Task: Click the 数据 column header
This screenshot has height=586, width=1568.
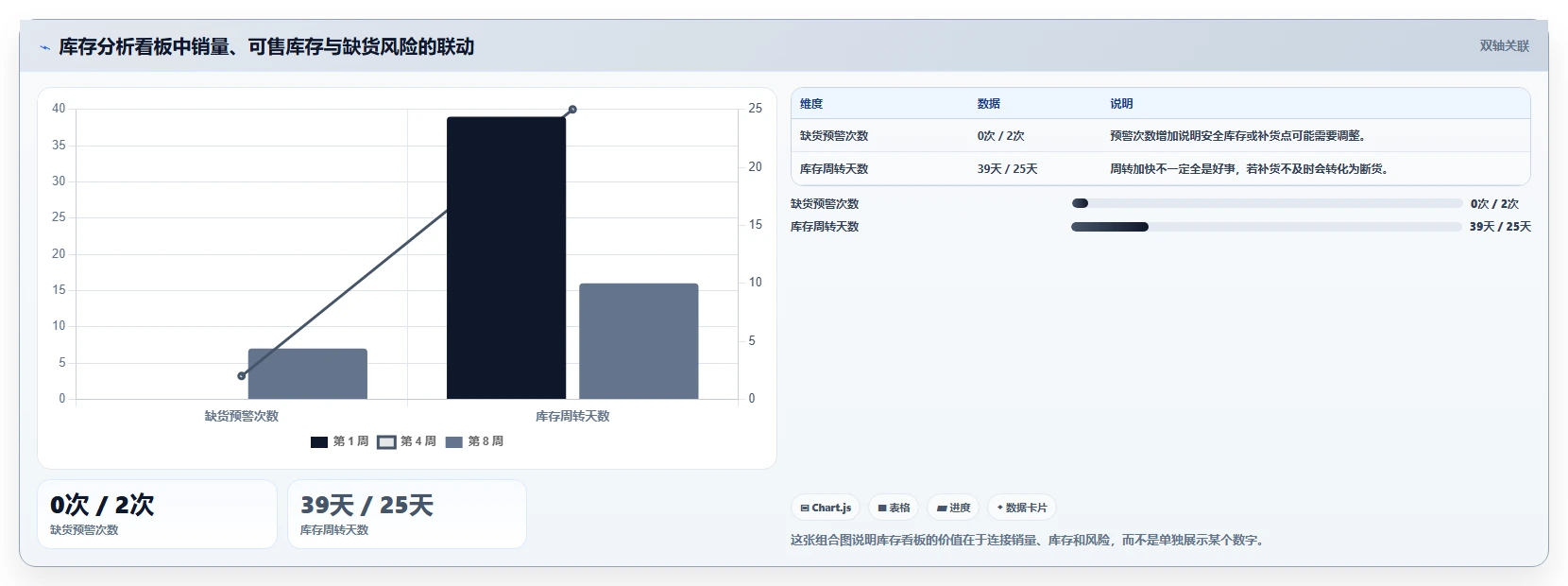Action: [989, 104]
